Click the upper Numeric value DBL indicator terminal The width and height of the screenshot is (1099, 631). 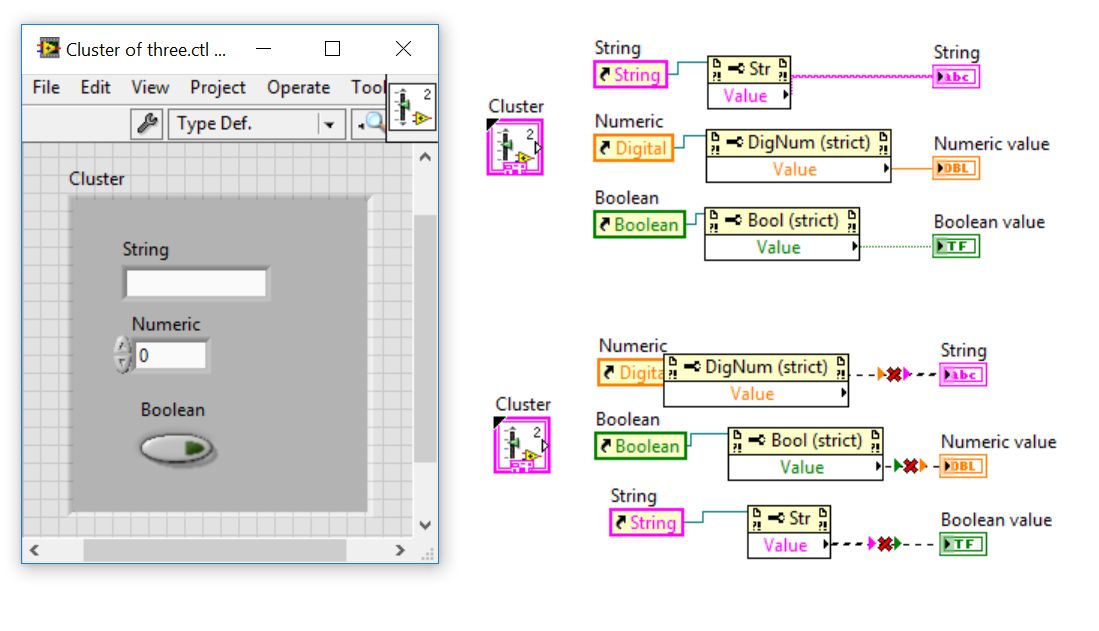click(x=956, y=168)
